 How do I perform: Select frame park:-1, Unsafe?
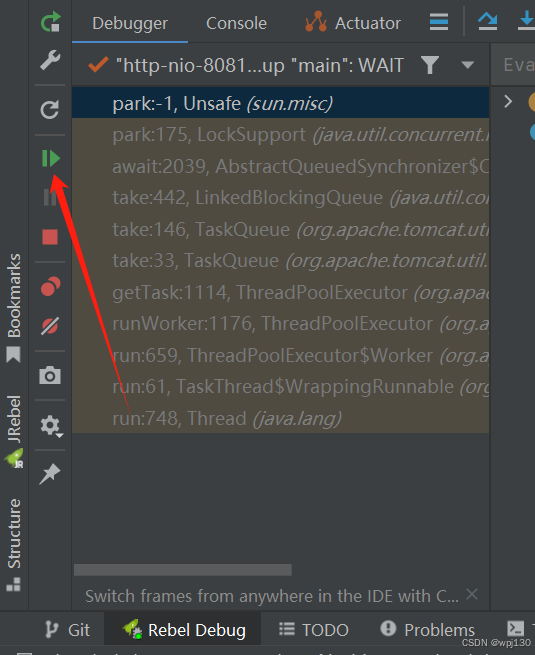280,103
